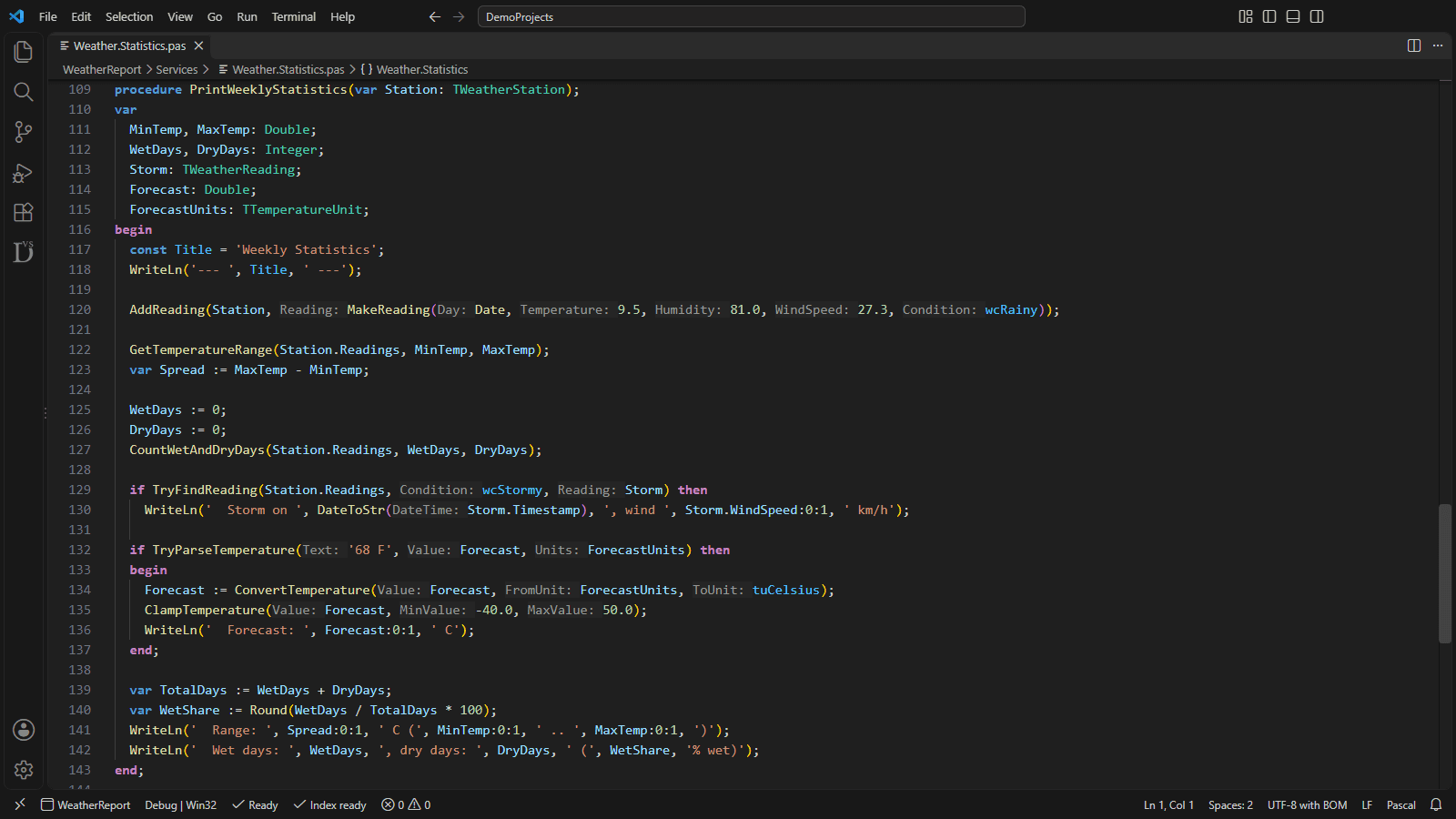The image size is (1456, 819).
Task: Open the Run menu
Action: (247, 16)
